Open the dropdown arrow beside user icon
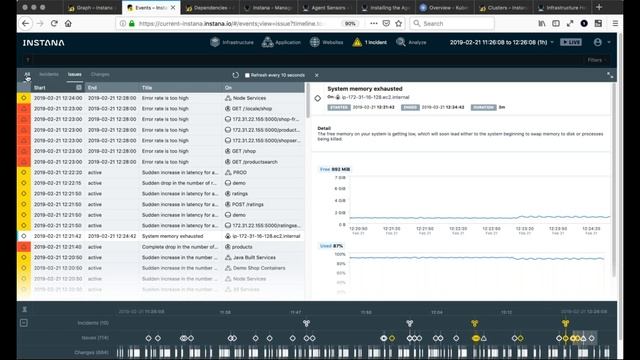Image resolution: width=640 pixels, height=360 pixels. coord(609,42)
